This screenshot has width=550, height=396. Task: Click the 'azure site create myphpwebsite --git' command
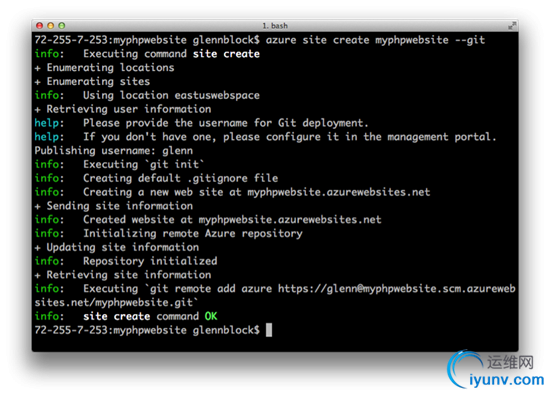(x=375, y=40)
